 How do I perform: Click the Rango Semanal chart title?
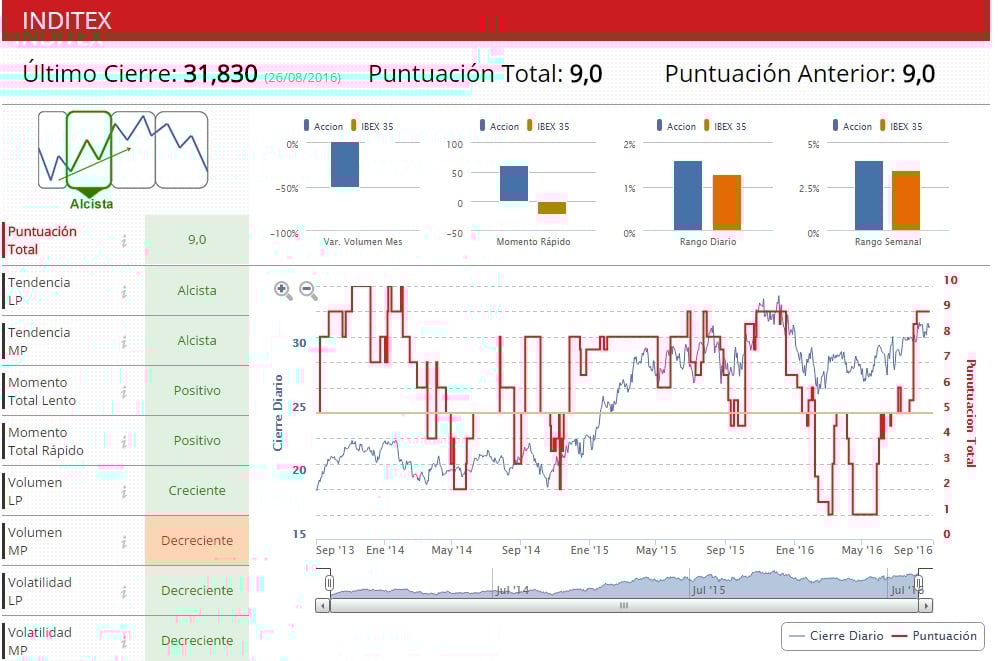tap(888, 242)
